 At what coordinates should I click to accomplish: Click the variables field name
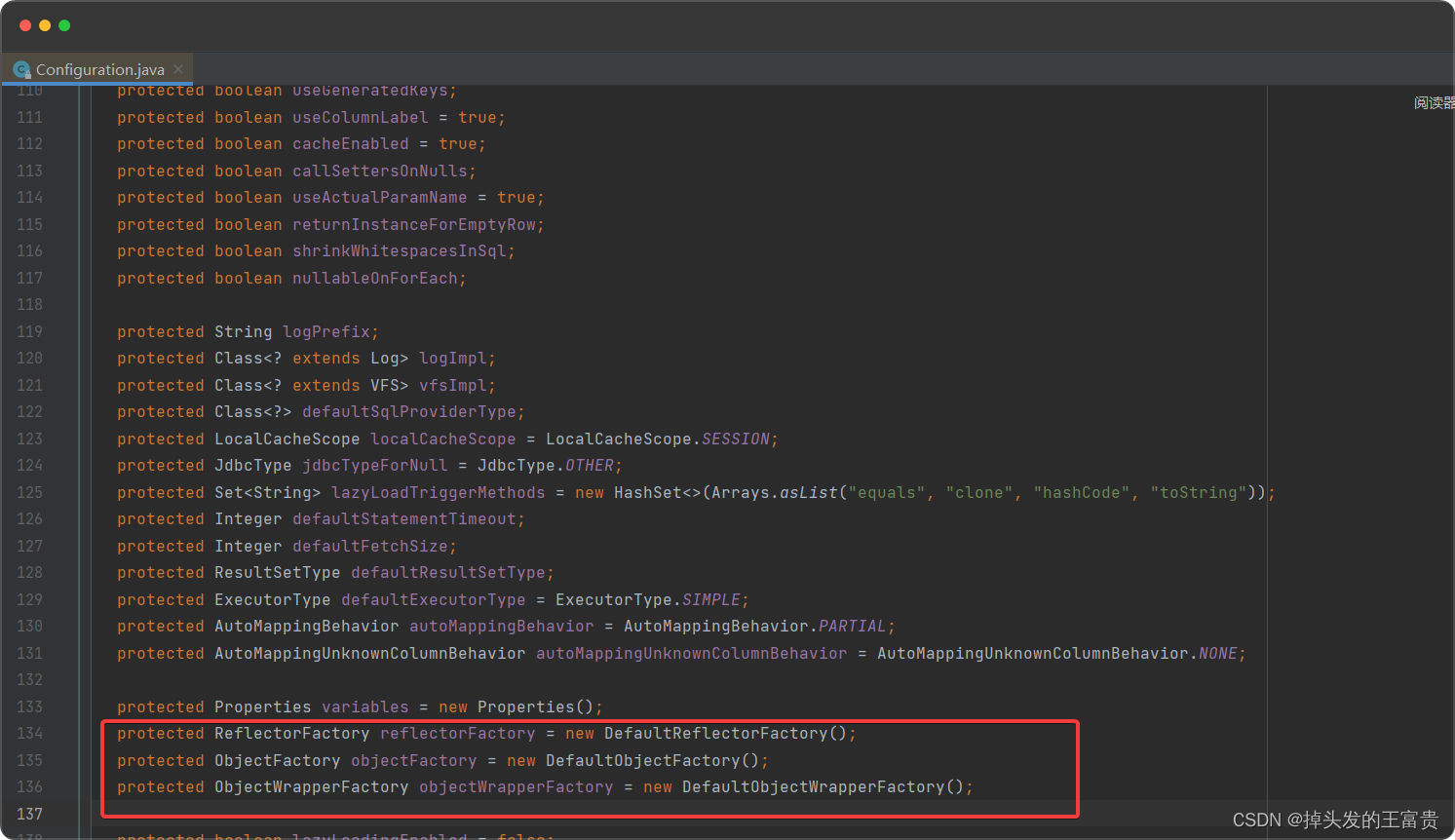pyautogui.click(x=365, y=706)
